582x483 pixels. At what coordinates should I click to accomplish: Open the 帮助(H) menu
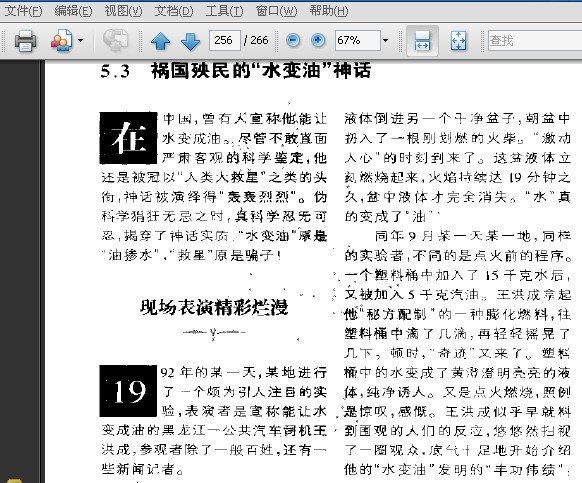click(329, 11)
